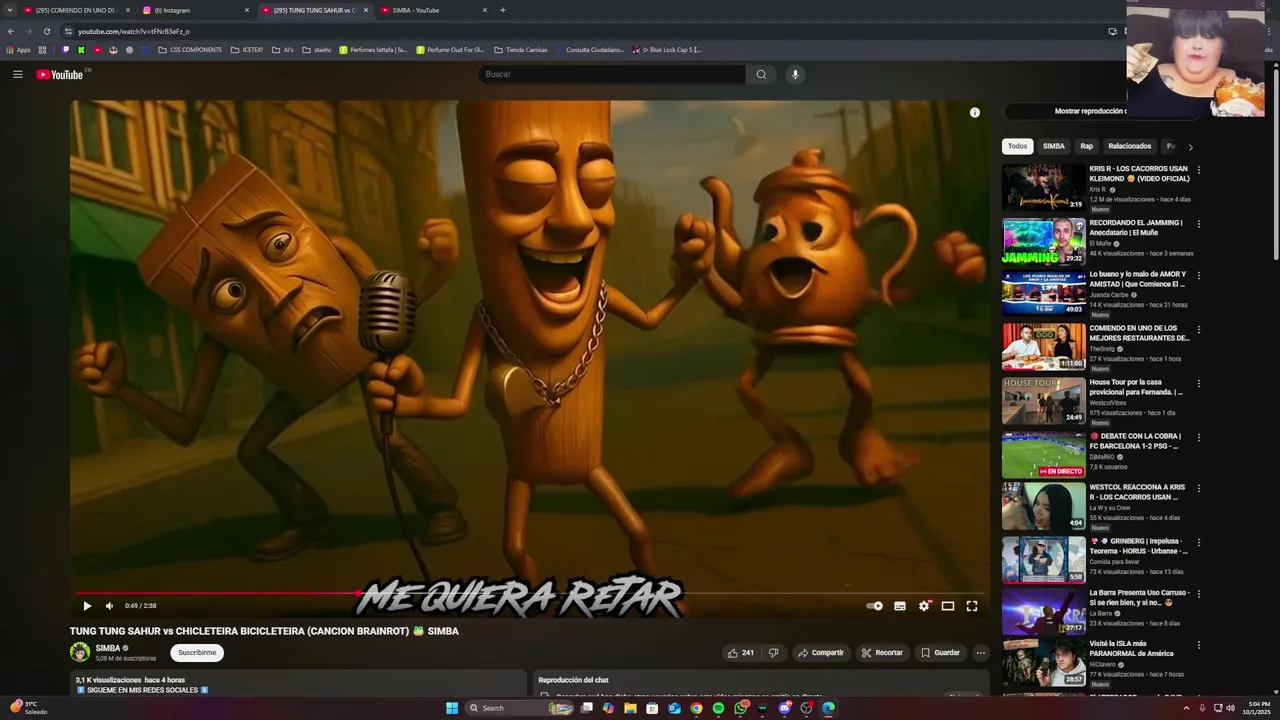1280x720 pixels.
Task: Dislike the video with thumbs down
Action: (773, 653)
